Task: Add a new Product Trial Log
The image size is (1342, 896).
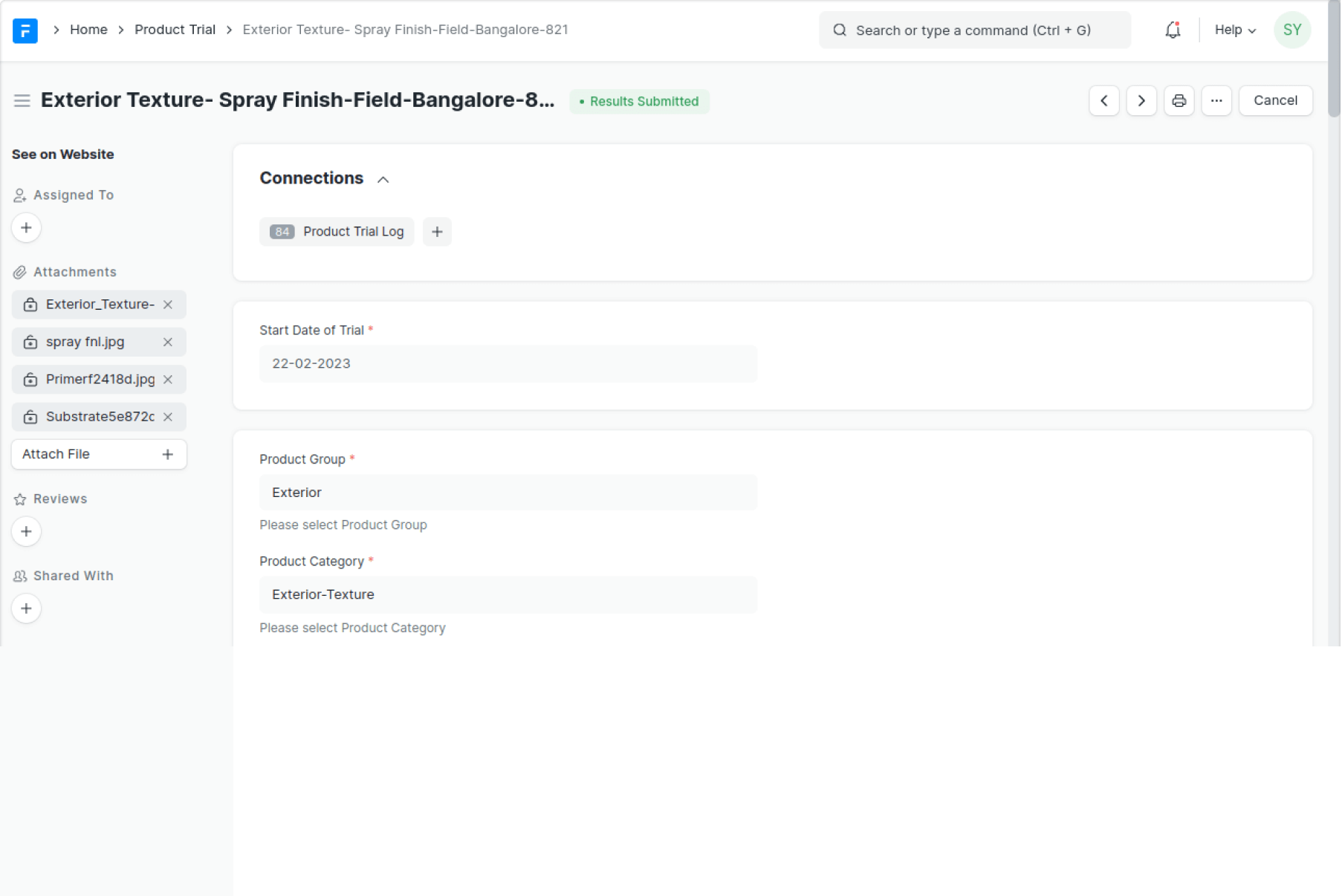Action: (437, 232)
